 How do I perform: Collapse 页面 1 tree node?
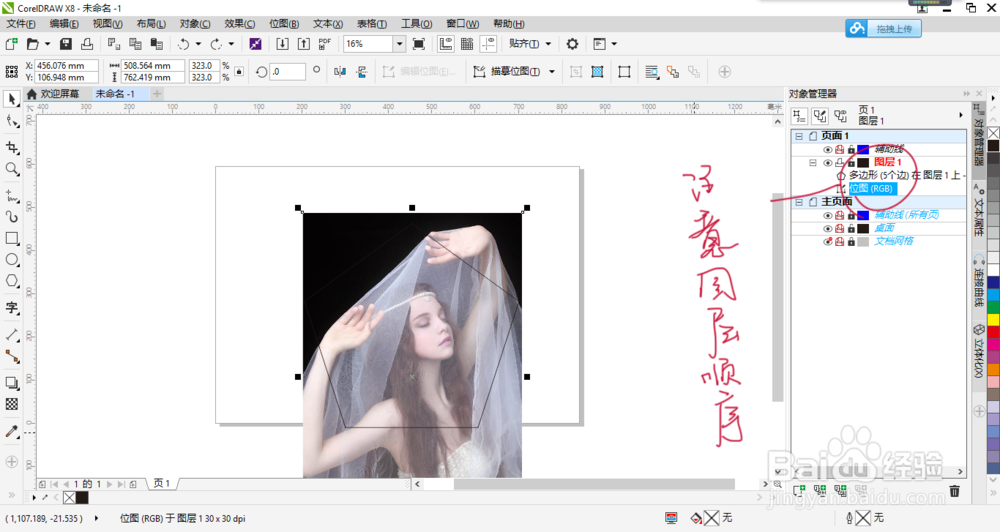[x=798, y=136]
